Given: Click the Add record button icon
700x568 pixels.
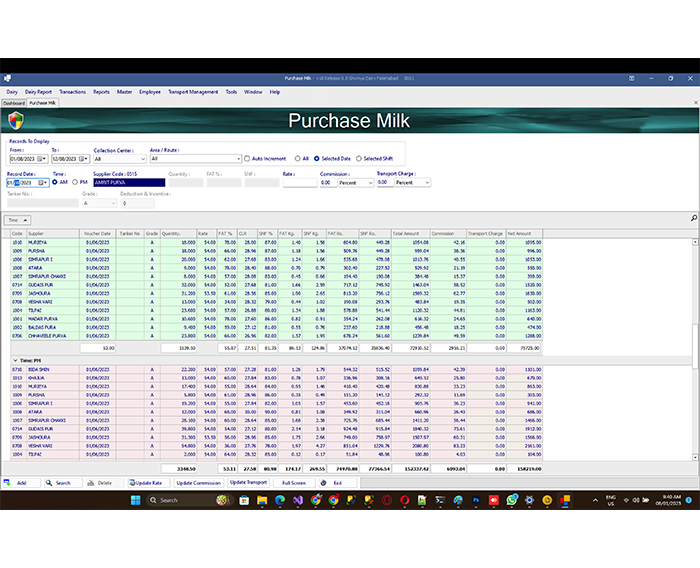Looking at the screenshot, I should coord(8,482).
